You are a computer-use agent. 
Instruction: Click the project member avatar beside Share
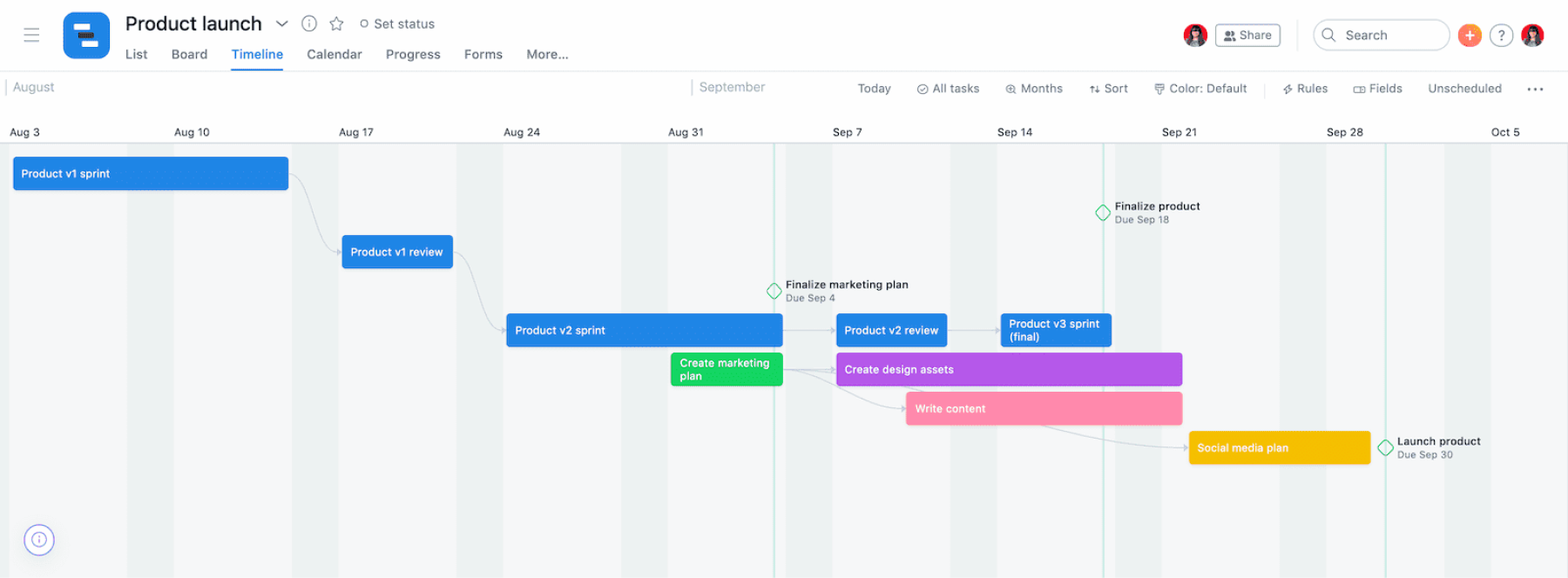[x=1195, y=35]
